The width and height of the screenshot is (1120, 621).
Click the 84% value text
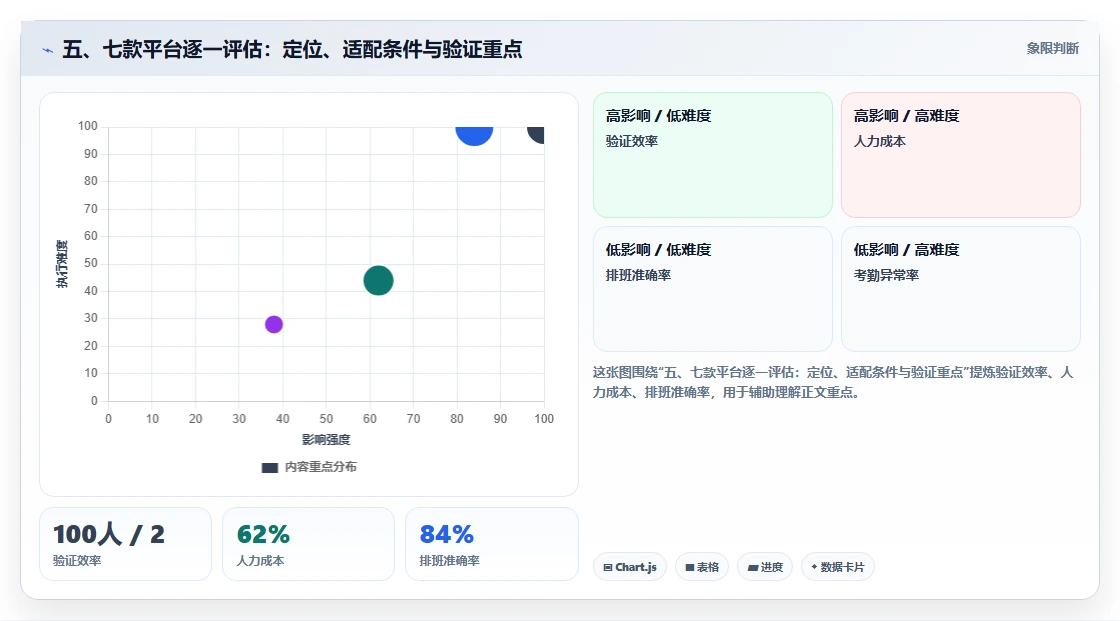(446, 535)
